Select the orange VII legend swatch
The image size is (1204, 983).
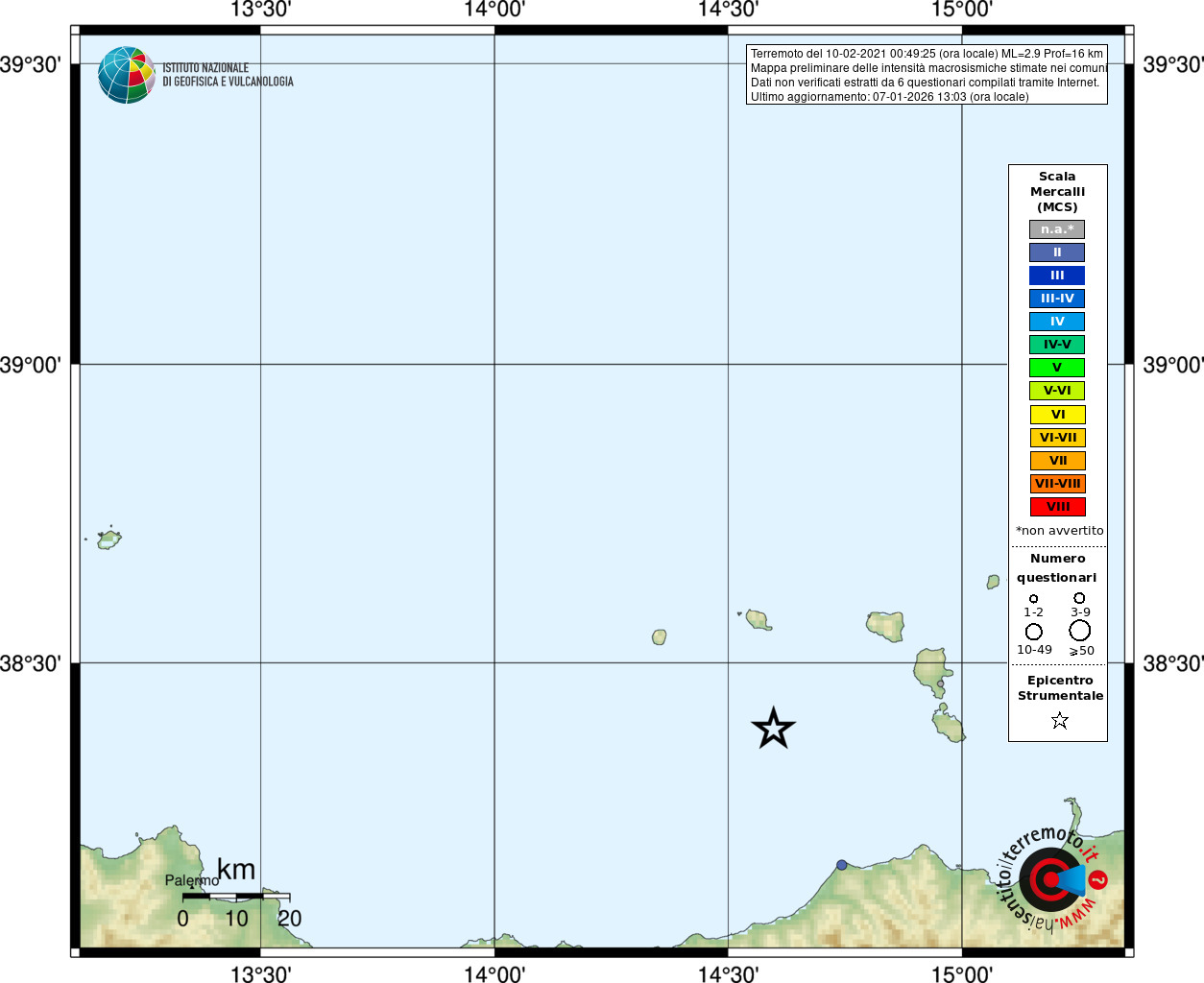pos(1057,461)
